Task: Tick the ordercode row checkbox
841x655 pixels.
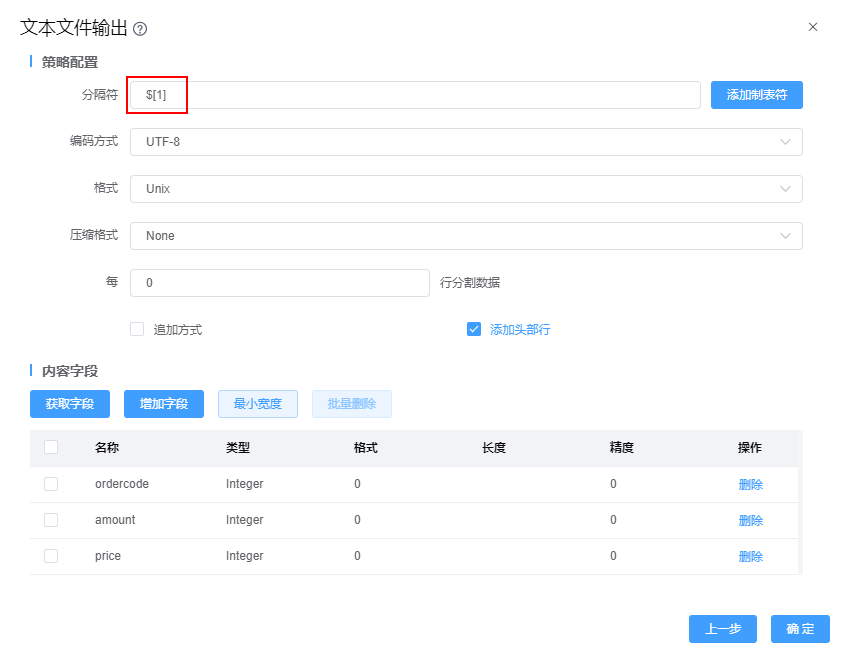Action: tap(51, 484)
